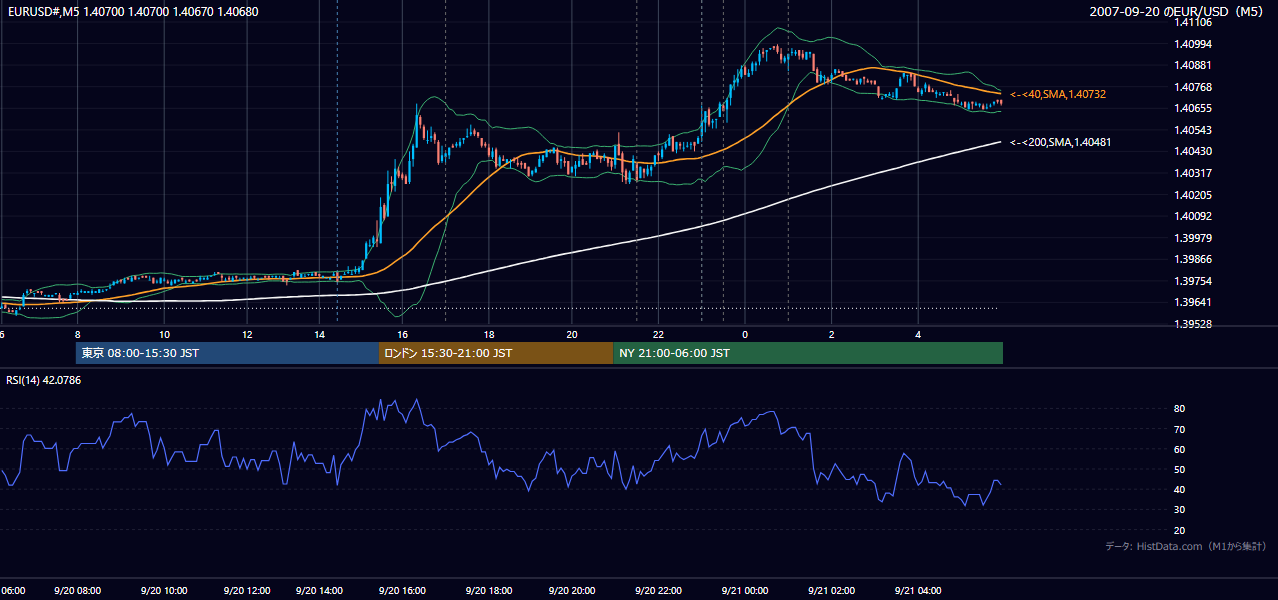Viewport: 1278px width, 600px height.
Task: Click the 9/21 04:00 time axis label
Action: click(918, 591)
